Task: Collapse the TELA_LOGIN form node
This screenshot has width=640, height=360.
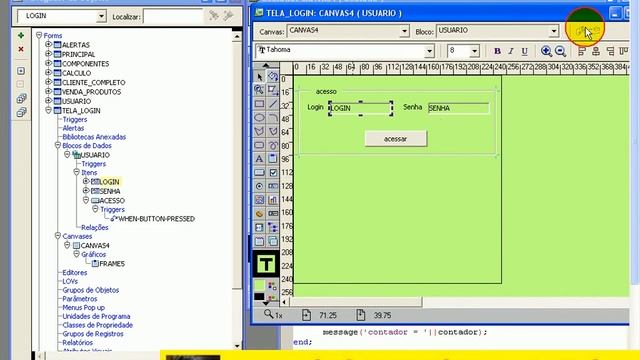Action: tap(48, 110)
